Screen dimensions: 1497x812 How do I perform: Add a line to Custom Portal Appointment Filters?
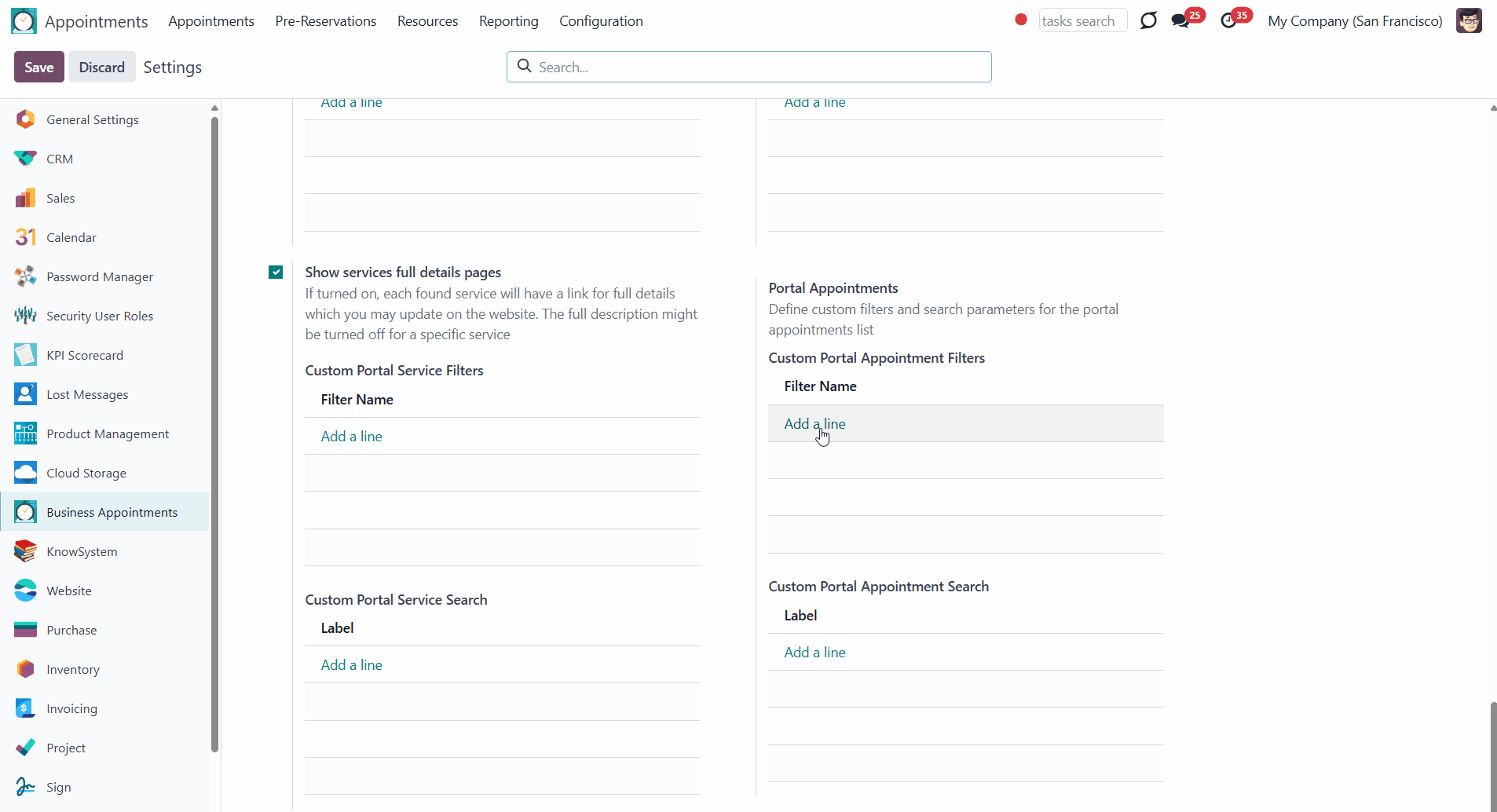(x=815, y=424)
